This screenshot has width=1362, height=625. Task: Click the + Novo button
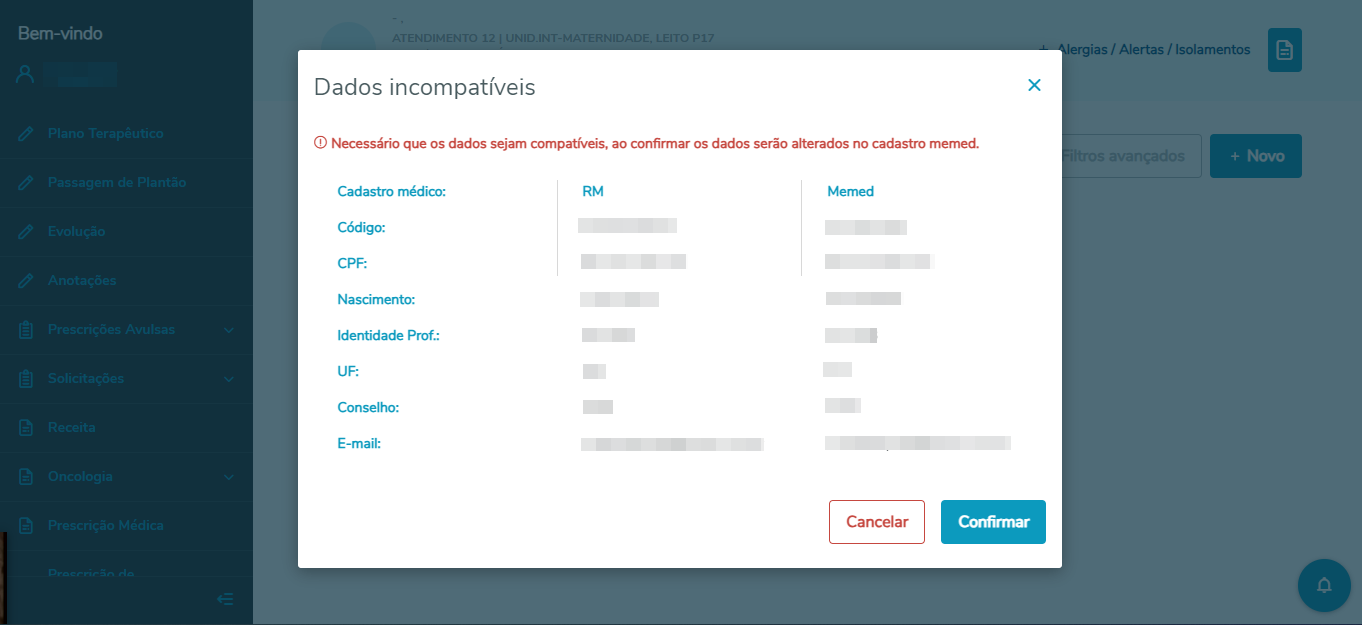tap(1256, 156)
